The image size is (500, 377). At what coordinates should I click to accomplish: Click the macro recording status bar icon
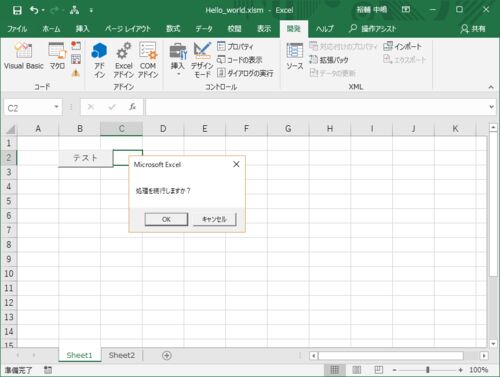point(48,370)
